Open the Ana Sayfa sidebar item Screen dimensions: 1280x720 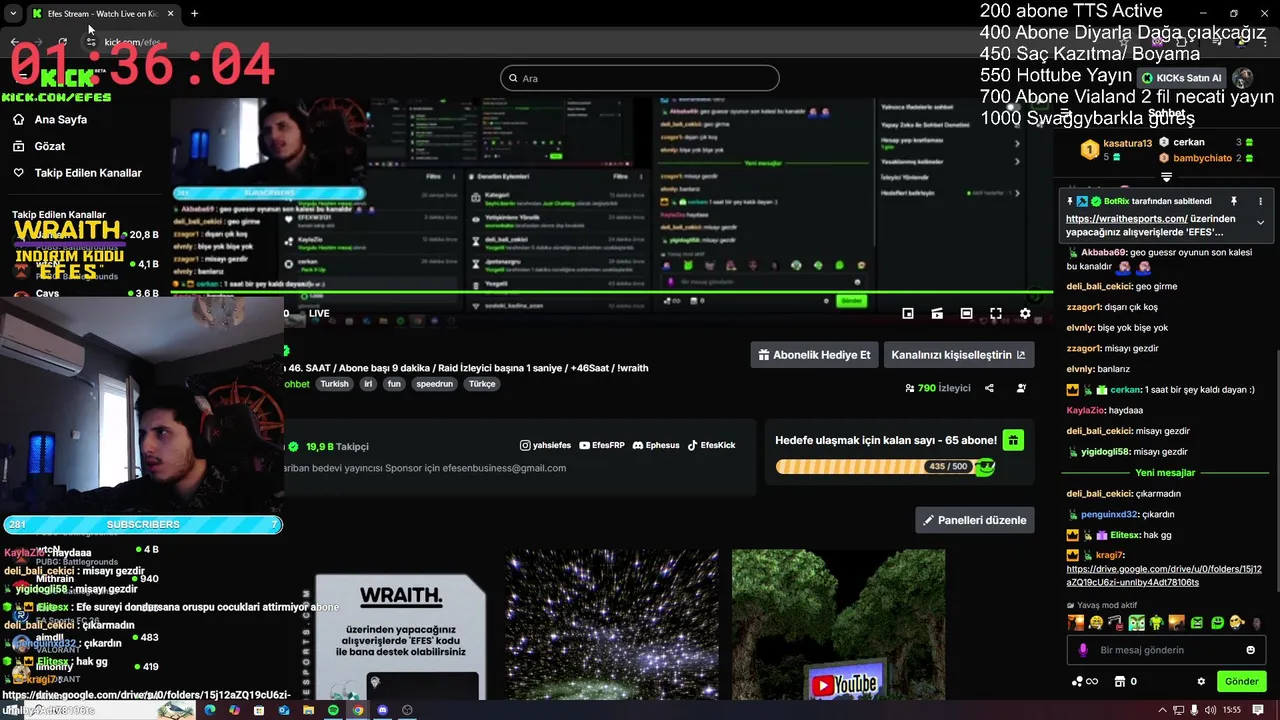click(60, 119)
